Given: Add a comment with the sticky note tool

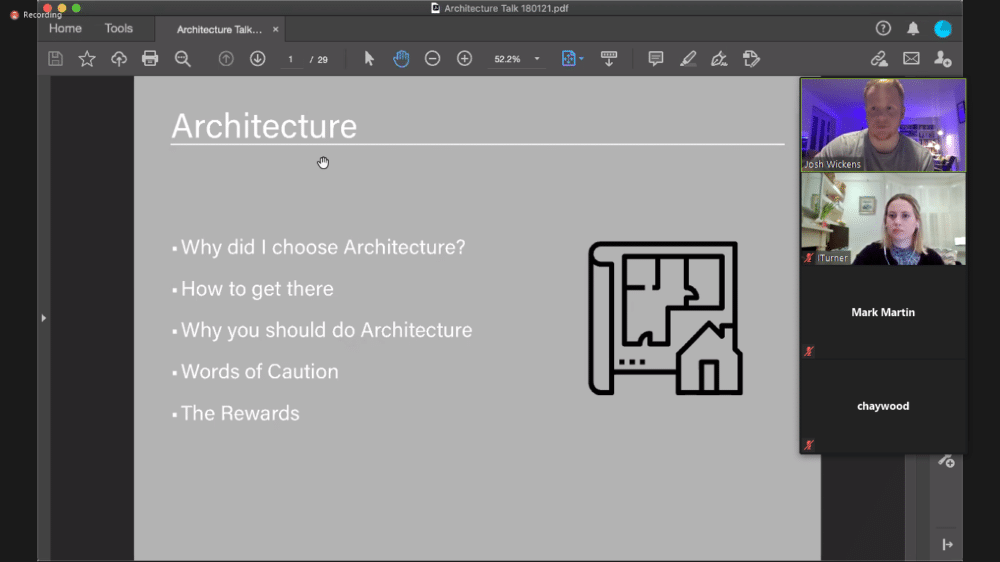Looking at the screenshot, I should click(x=656, y=59).
